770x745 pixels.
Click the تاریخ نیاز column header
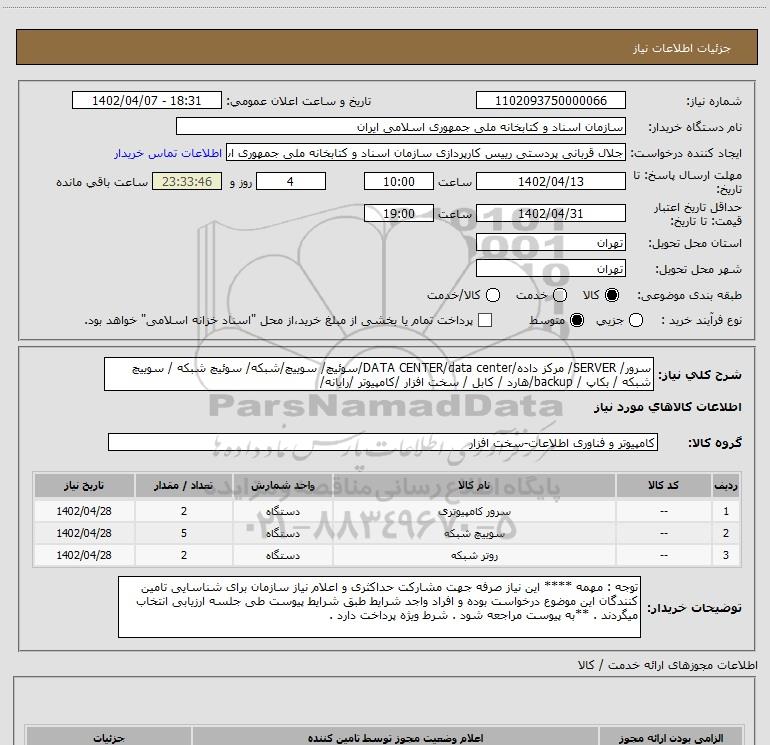point(84,485)
